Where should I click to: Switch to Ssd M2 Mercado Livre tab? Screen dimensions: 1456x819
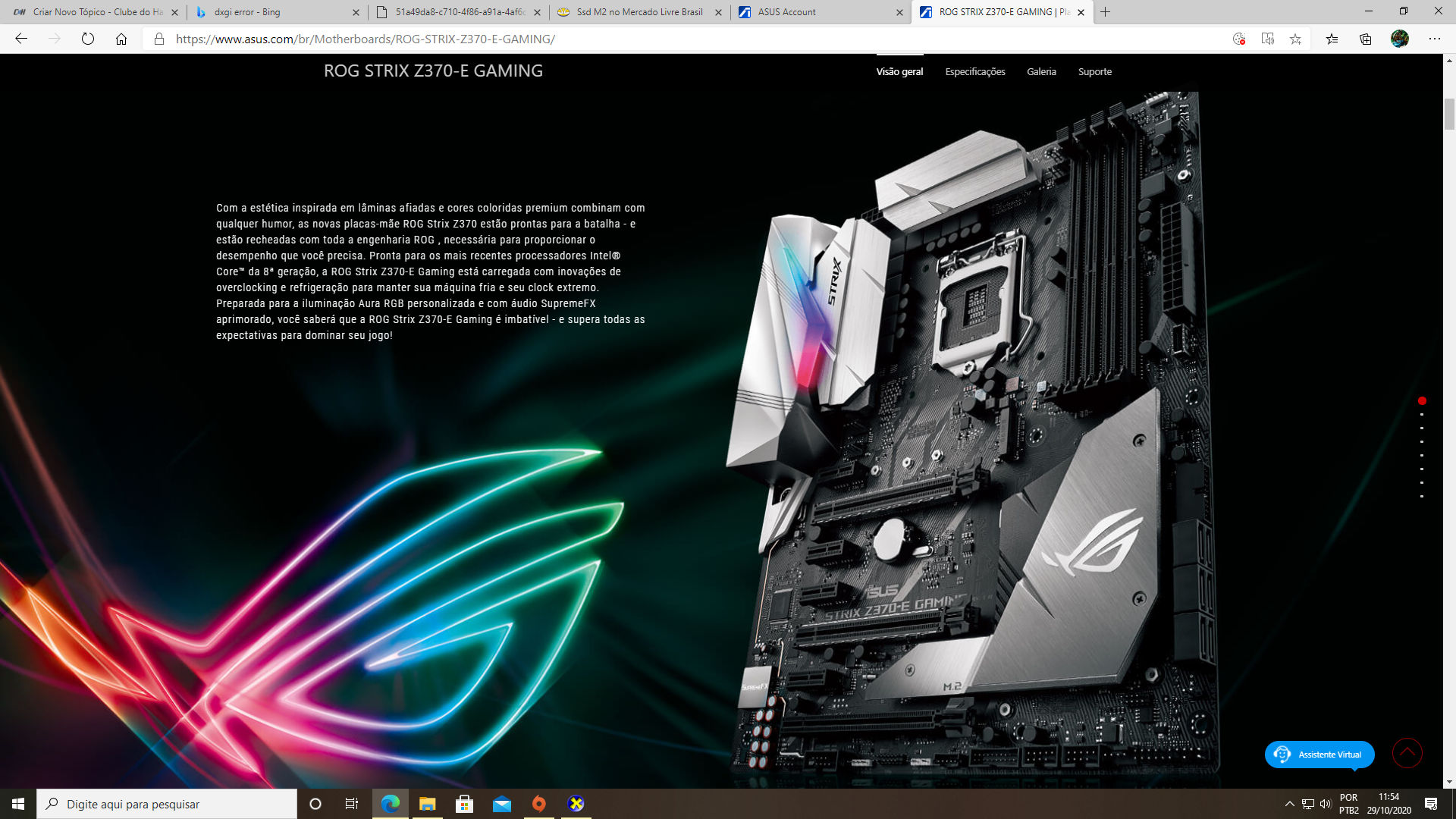click(x=639, y=12)
